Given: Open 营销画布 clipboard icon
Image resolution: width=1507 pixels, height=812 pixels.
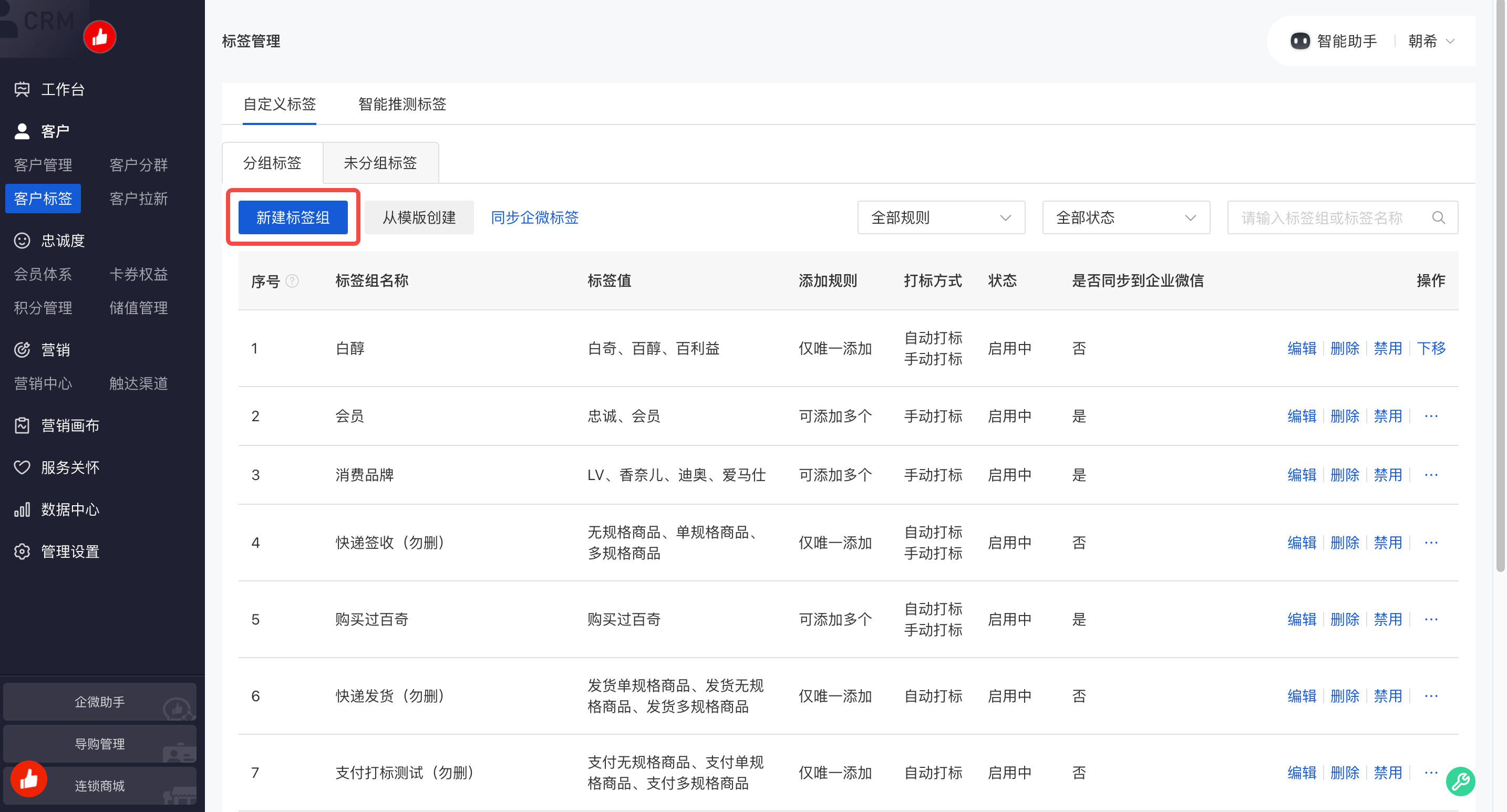Looking at the screenshot, I should [22, 425].
